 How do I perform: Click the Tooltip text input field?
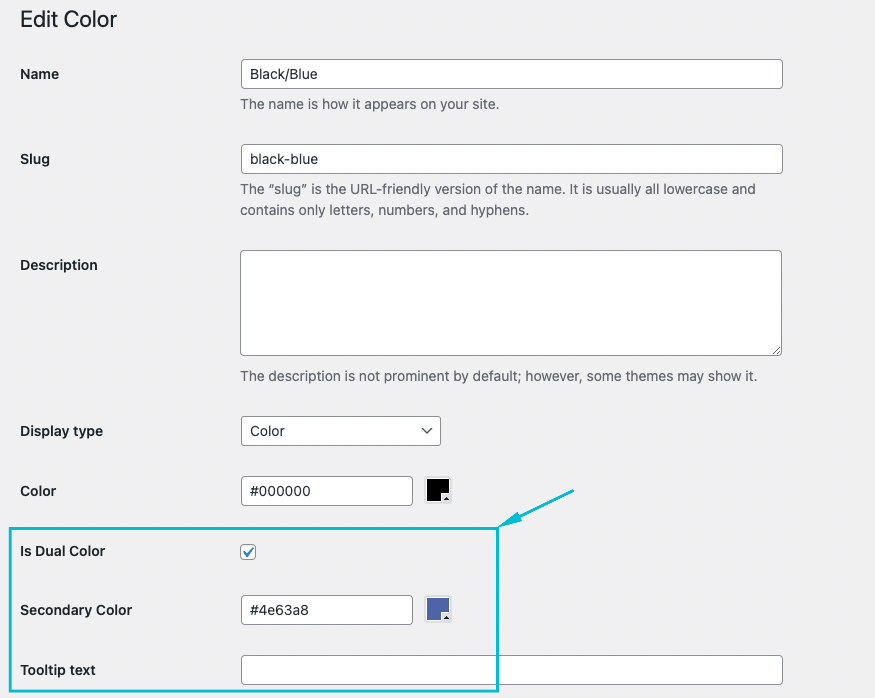click(511, 670)
